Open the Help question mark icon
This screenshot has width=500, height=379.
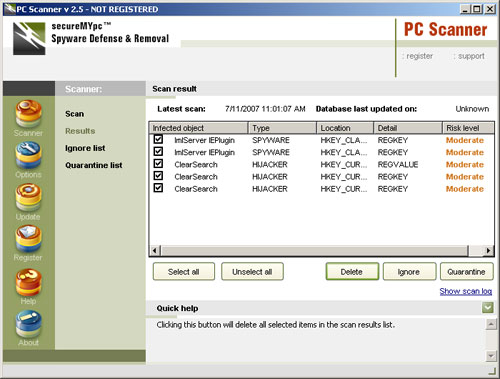pyautogui.click(x=28, y=283)
